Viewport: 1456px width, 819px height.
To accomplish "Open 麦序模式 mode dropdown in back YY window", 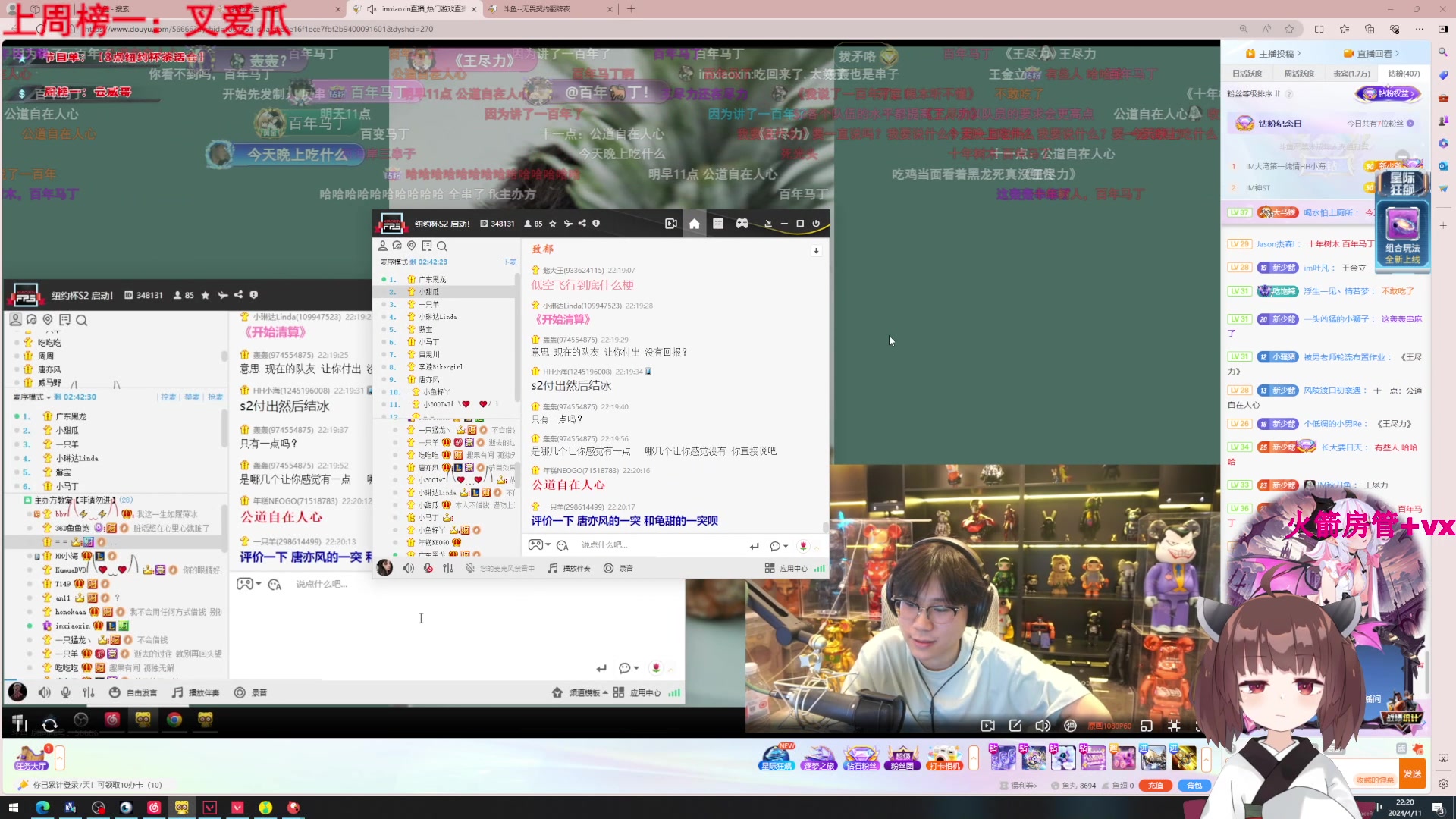I will tap(32, 397).
